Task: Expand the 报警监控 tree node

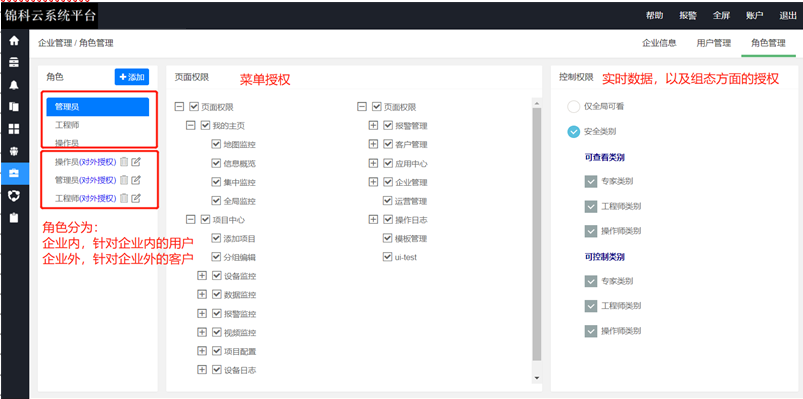Action: point(202,313)
